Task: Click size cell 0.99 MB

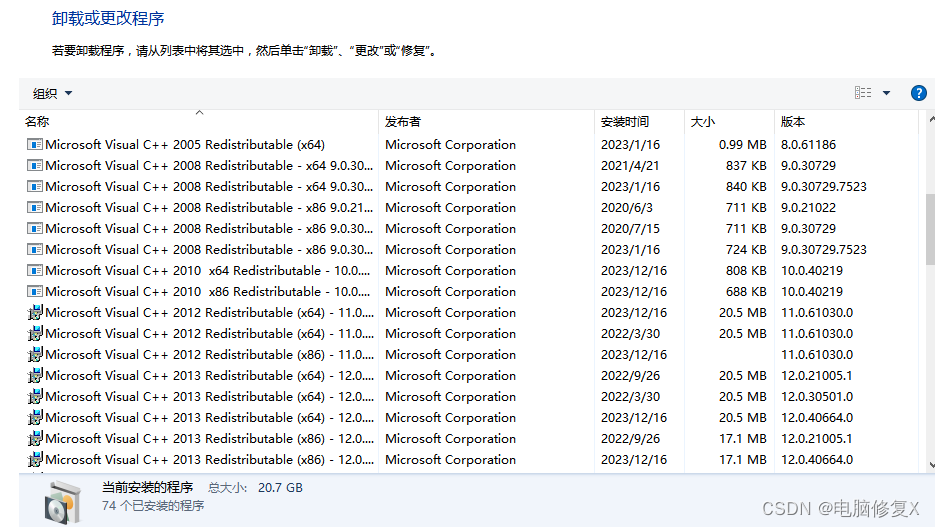Action: (x=742, y=144)
